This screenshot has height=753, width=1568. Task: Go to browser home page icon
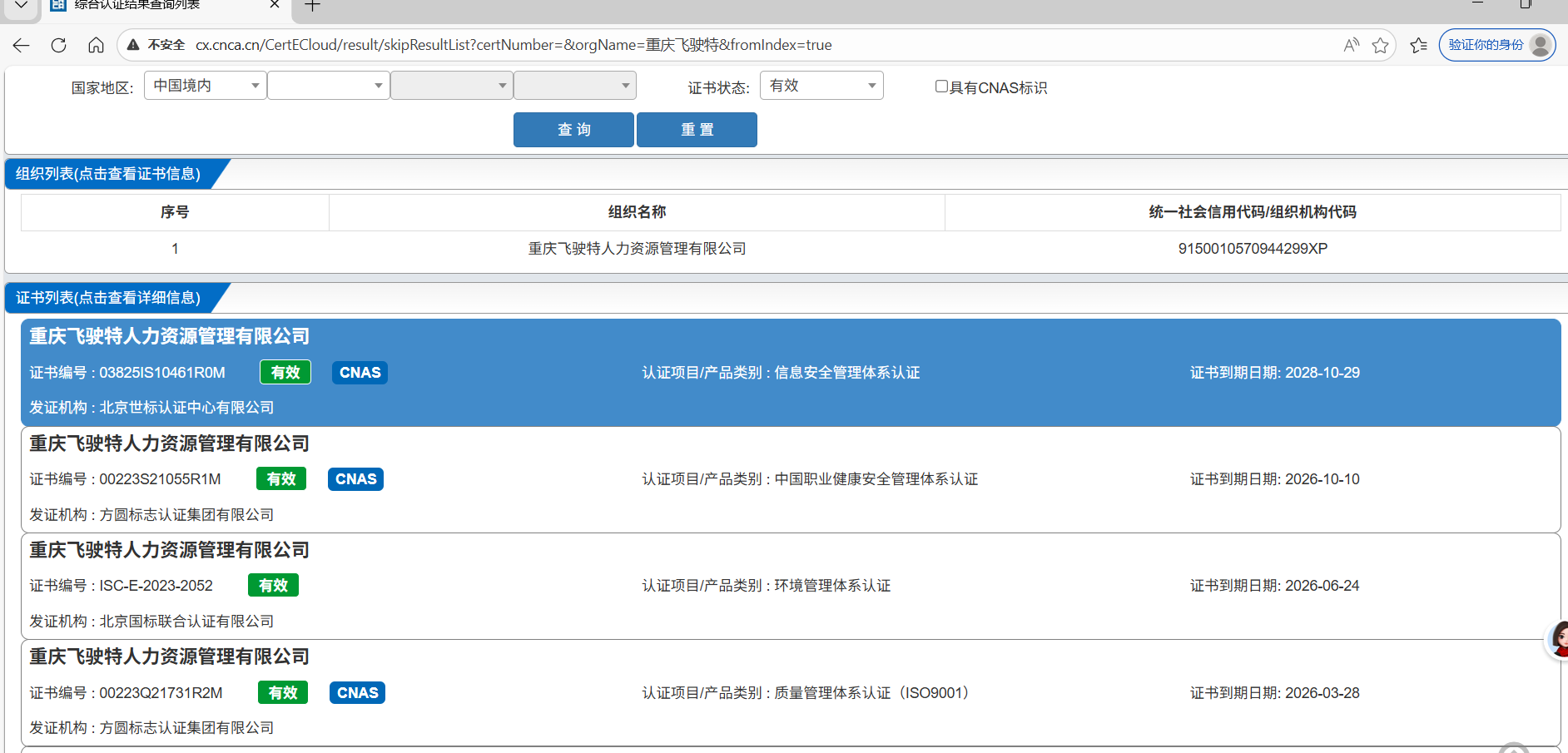[x=97, y=45]
